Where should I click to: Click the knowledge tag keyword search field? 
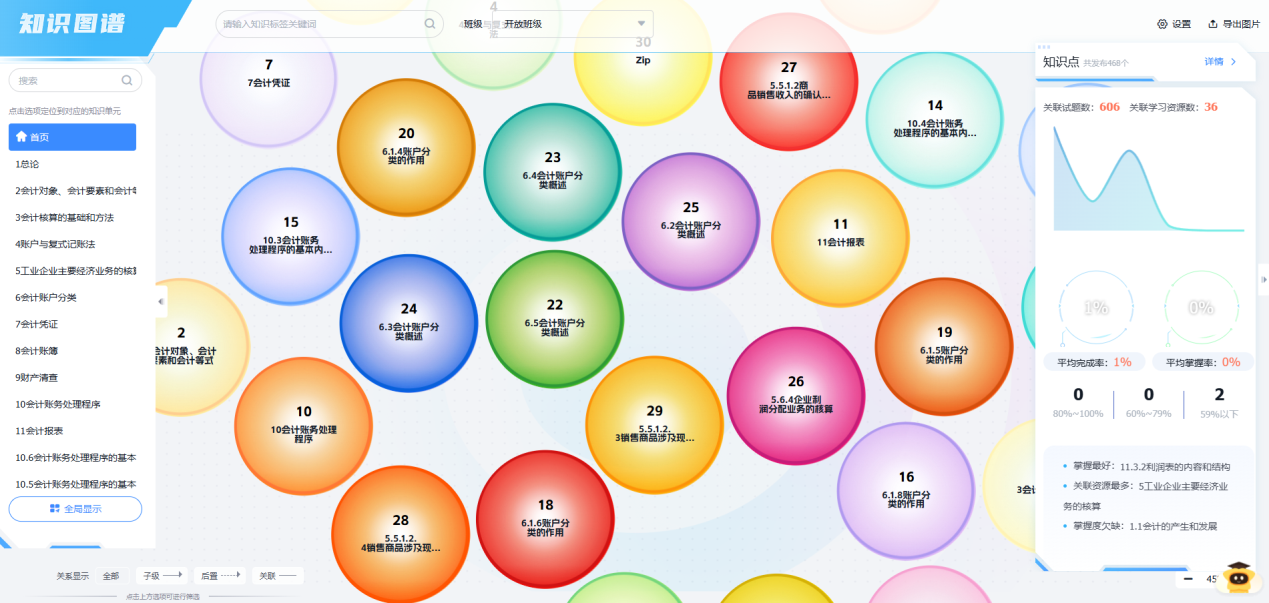(x=320, y=24)
